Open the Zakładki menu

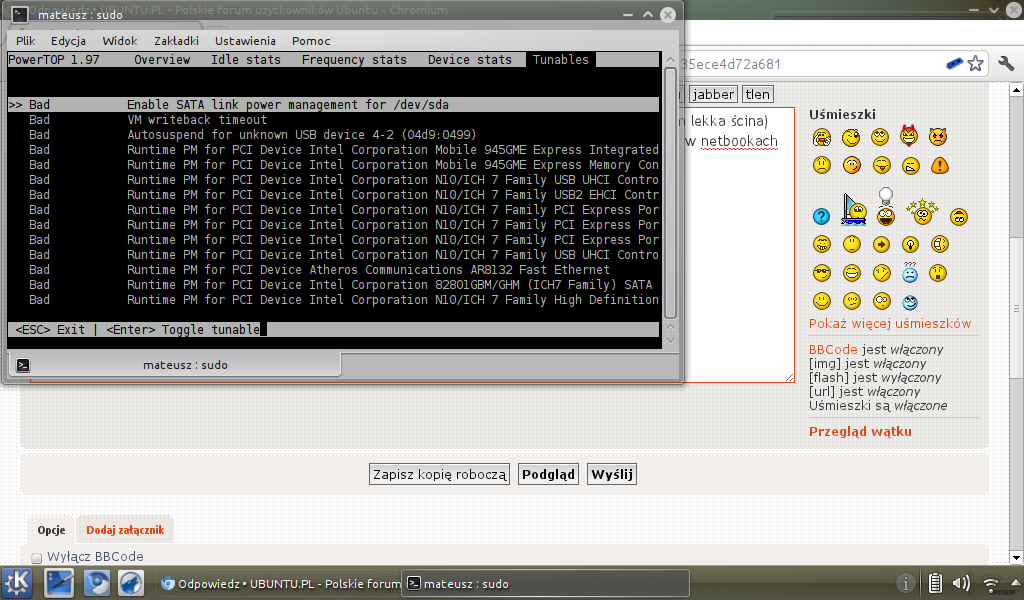pyautogui.click(x=176, y=40)
